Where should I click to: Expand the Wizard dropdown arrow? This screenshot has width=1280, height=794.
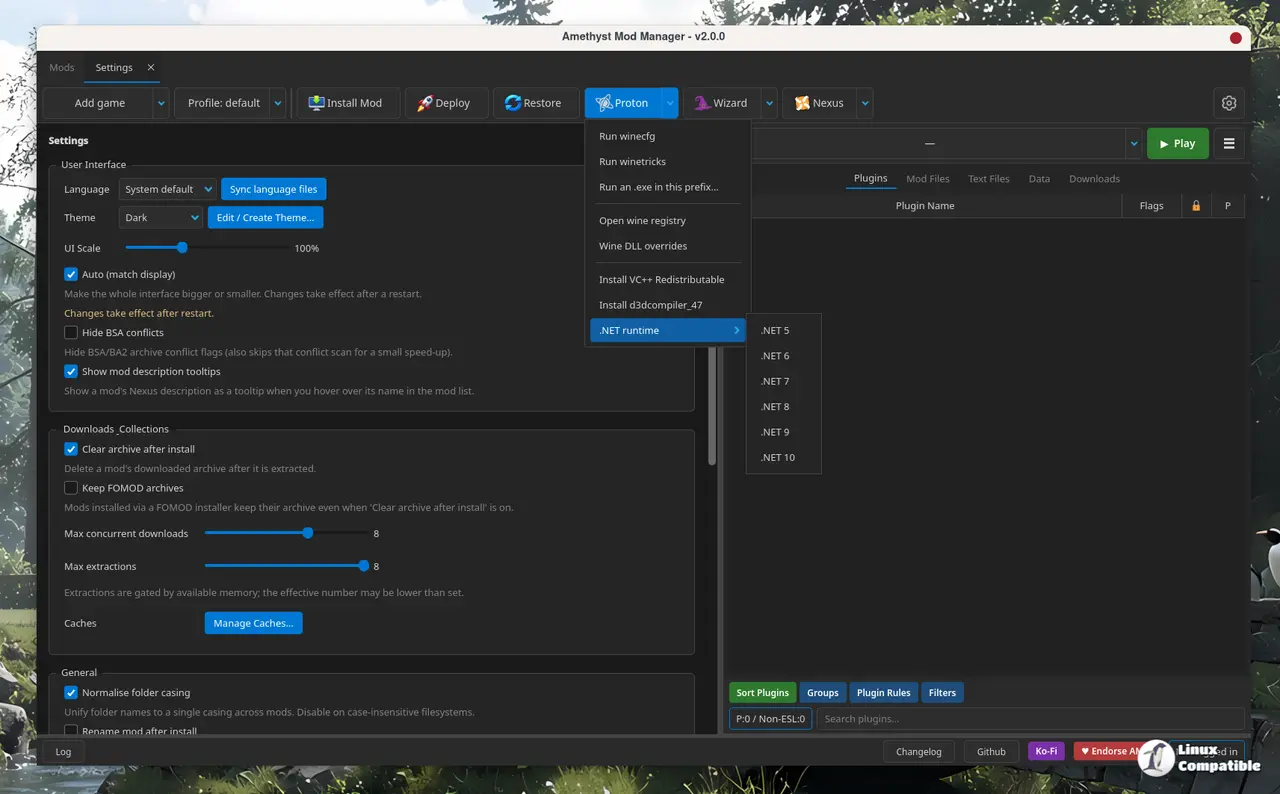pyautogui.click(x=768, y=103)
